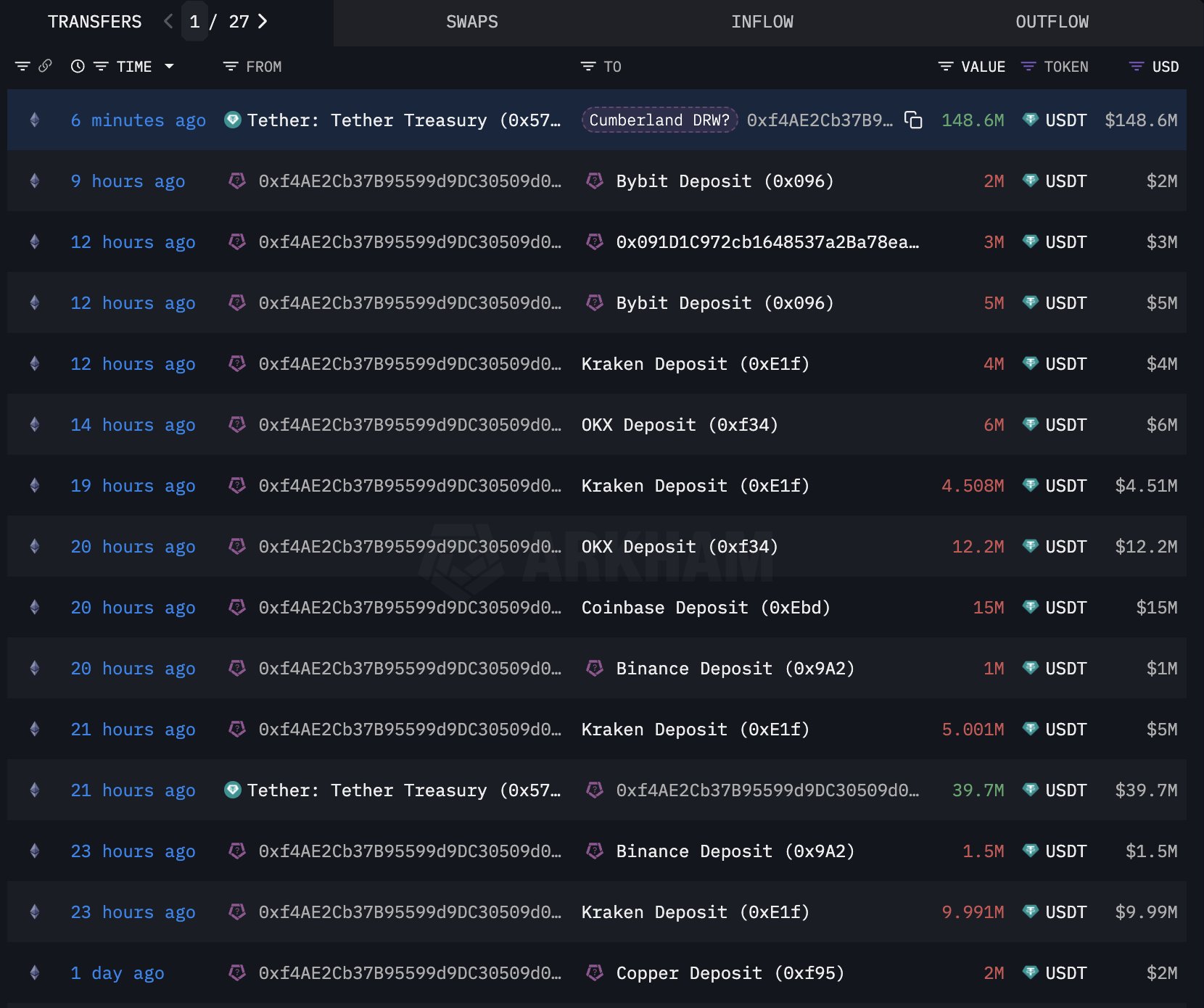1204x1008 pixels.
Task: Open the 1 day ago transaction link
Action: tap(117, 973)
